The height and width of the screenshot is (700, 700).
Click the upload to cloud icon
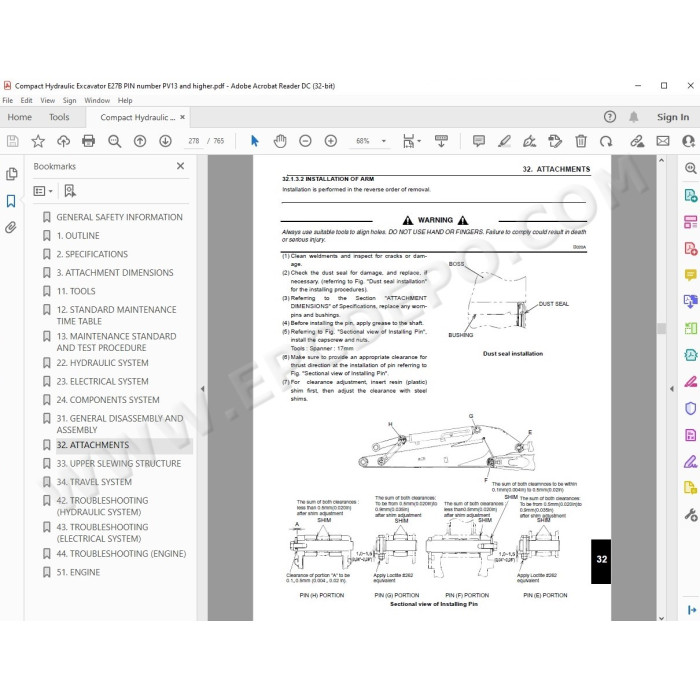pyautogui.click(x=63, y=141)
